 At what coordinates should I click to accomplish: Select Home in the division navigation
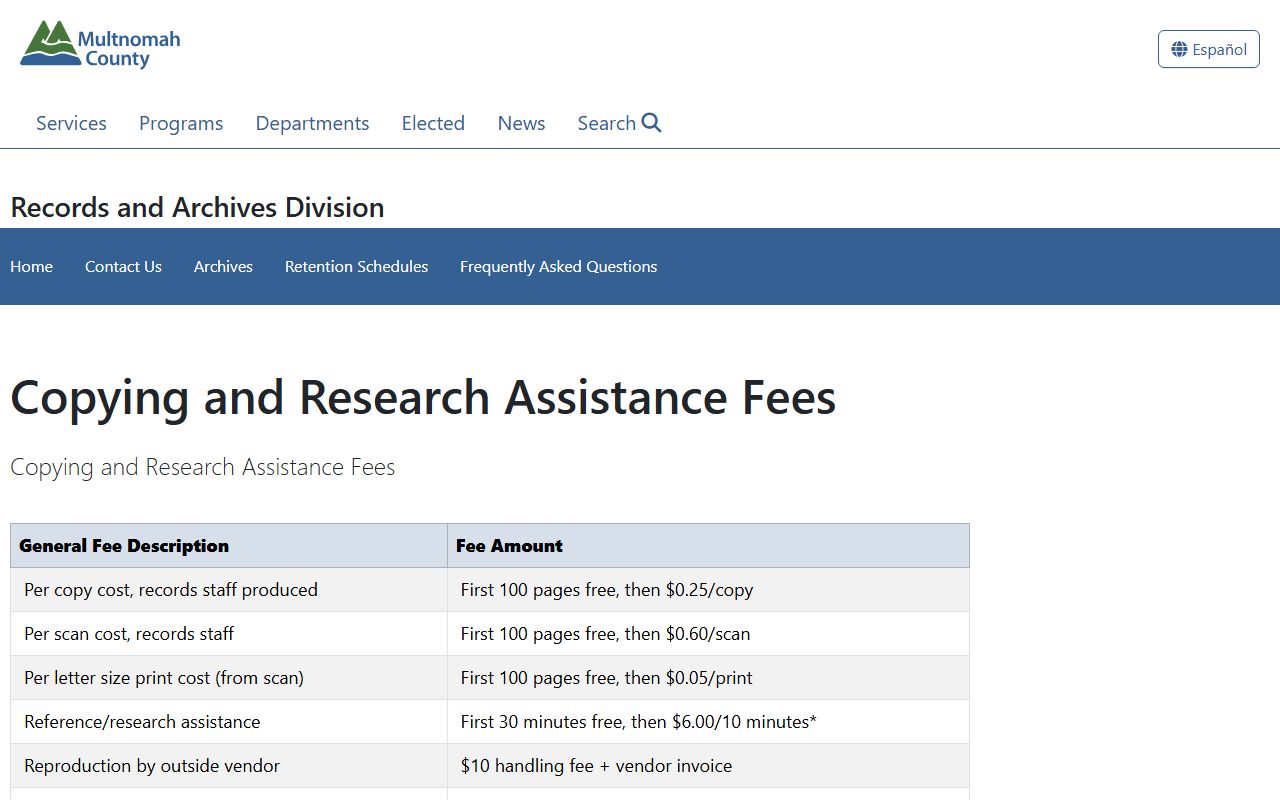tap(31, 266)
